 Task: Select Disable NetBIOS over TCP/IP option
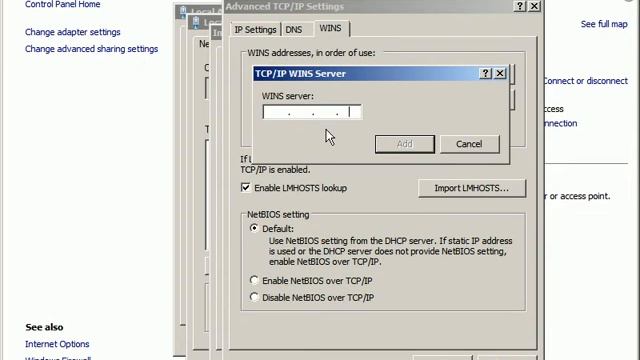point(254,297)
